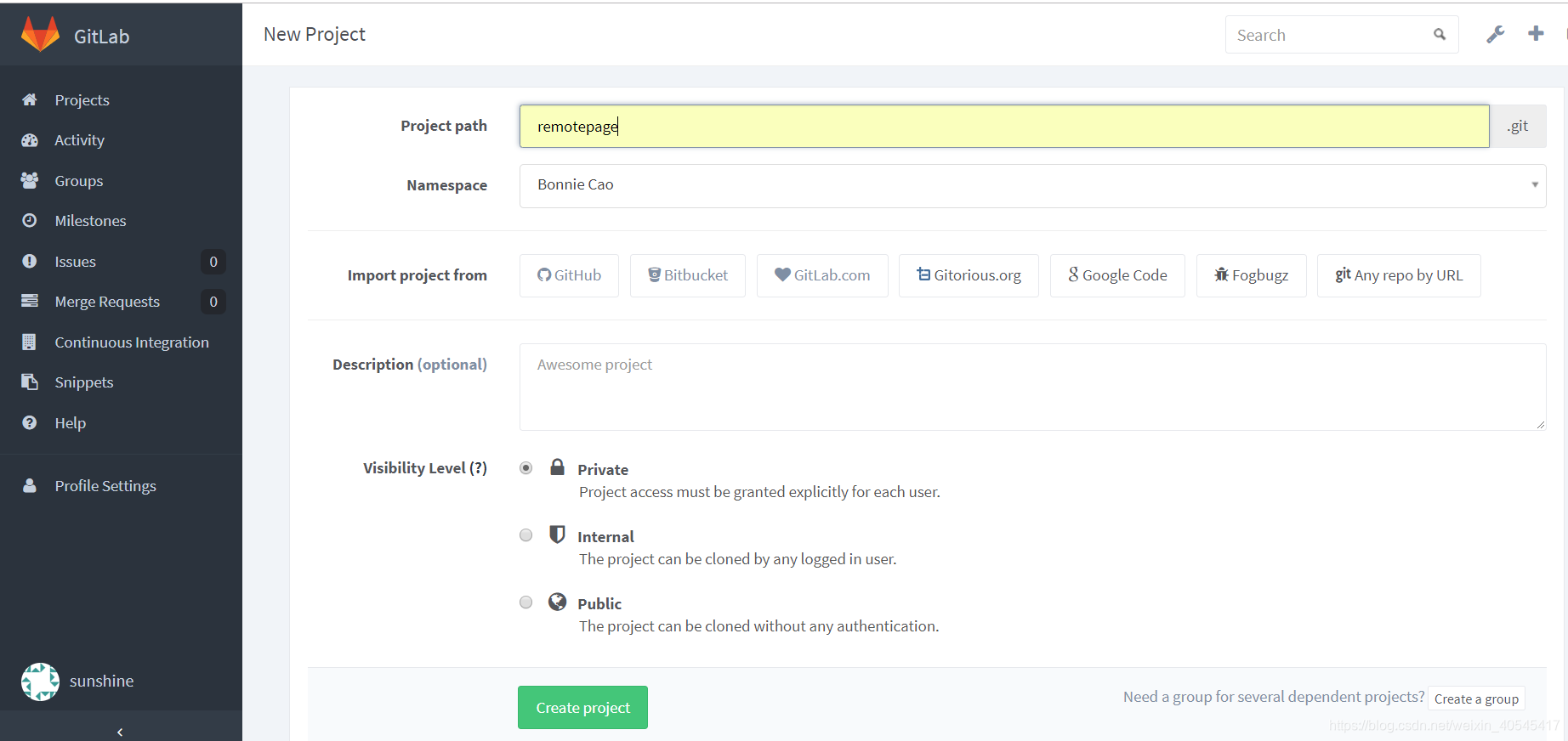Select the Internal visibility radio button
Viewport: 1568px width, 741px height.
(526, 535)
